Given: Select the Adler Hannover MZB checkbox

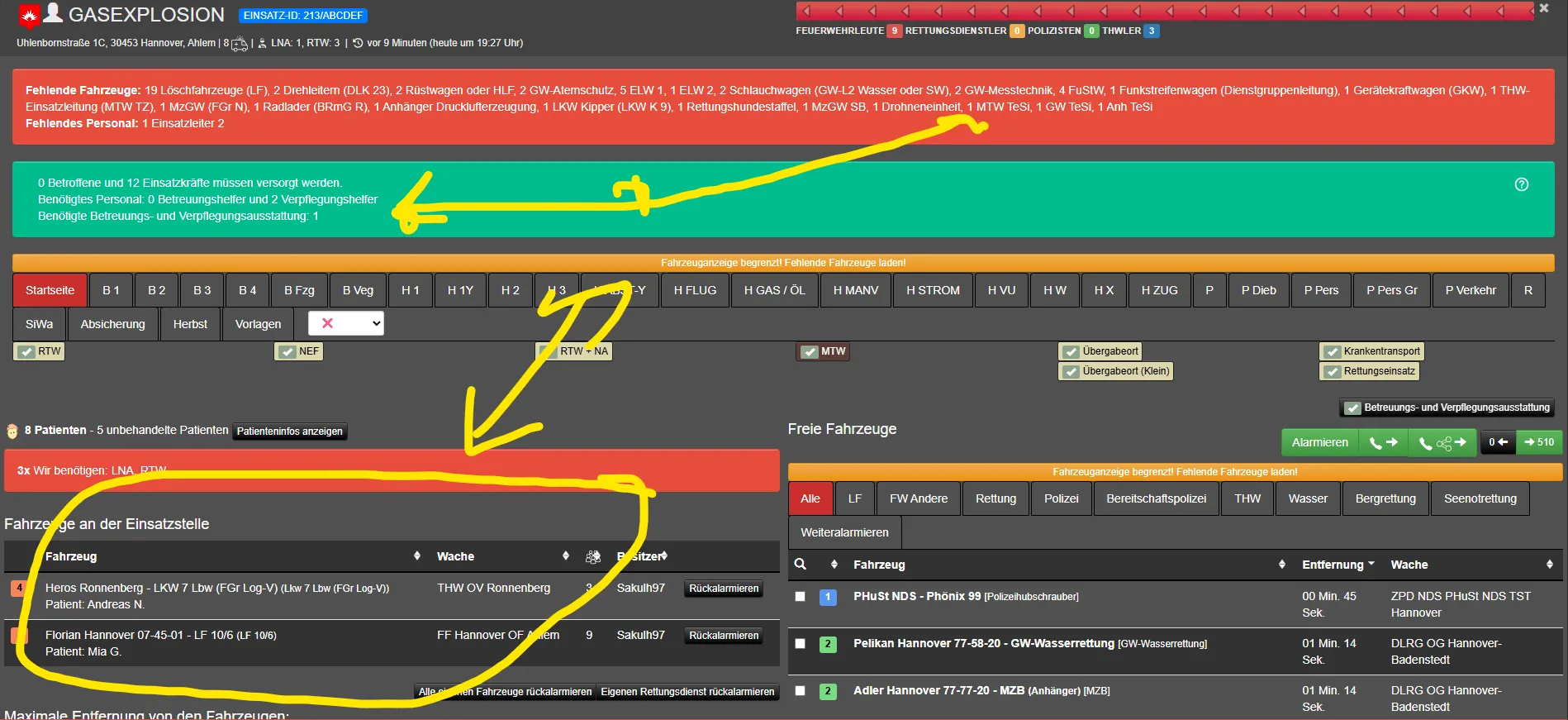Looking at the screenshot, I should pos(800,690).
